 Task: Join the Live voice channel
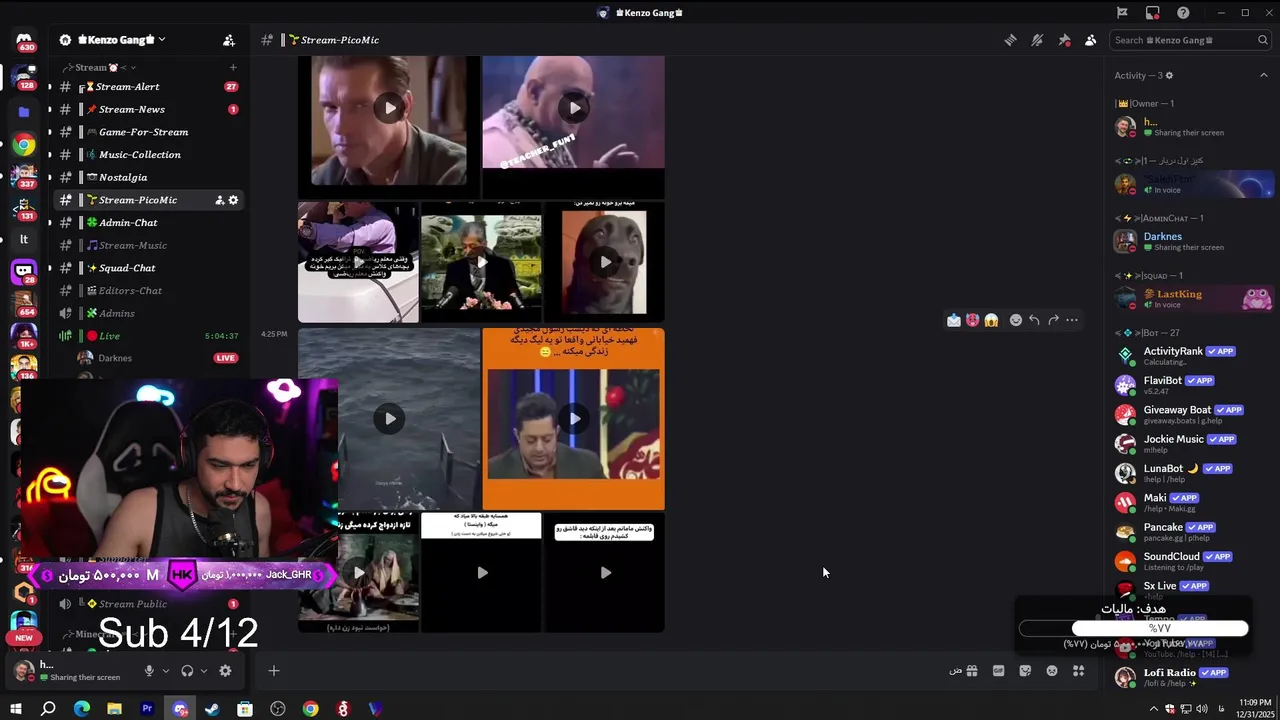[x=148, y=336]
